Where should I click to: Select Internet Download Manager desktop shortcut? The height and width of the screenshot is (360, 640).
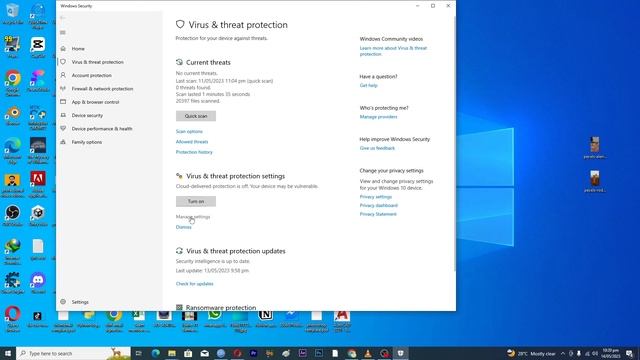13,251
